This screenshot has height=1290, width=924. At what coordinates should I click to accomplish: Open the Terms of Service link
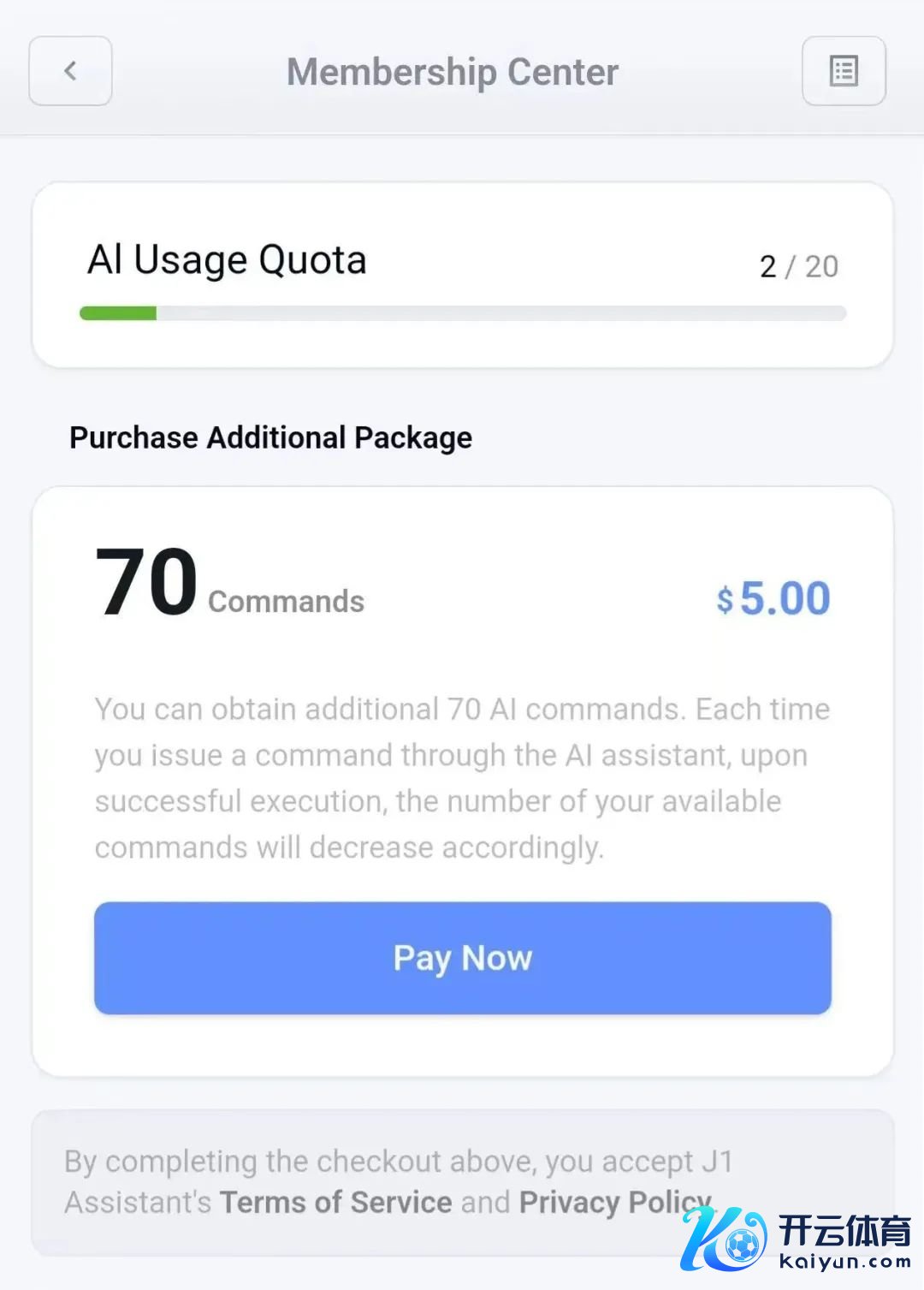pos(335,1202)
